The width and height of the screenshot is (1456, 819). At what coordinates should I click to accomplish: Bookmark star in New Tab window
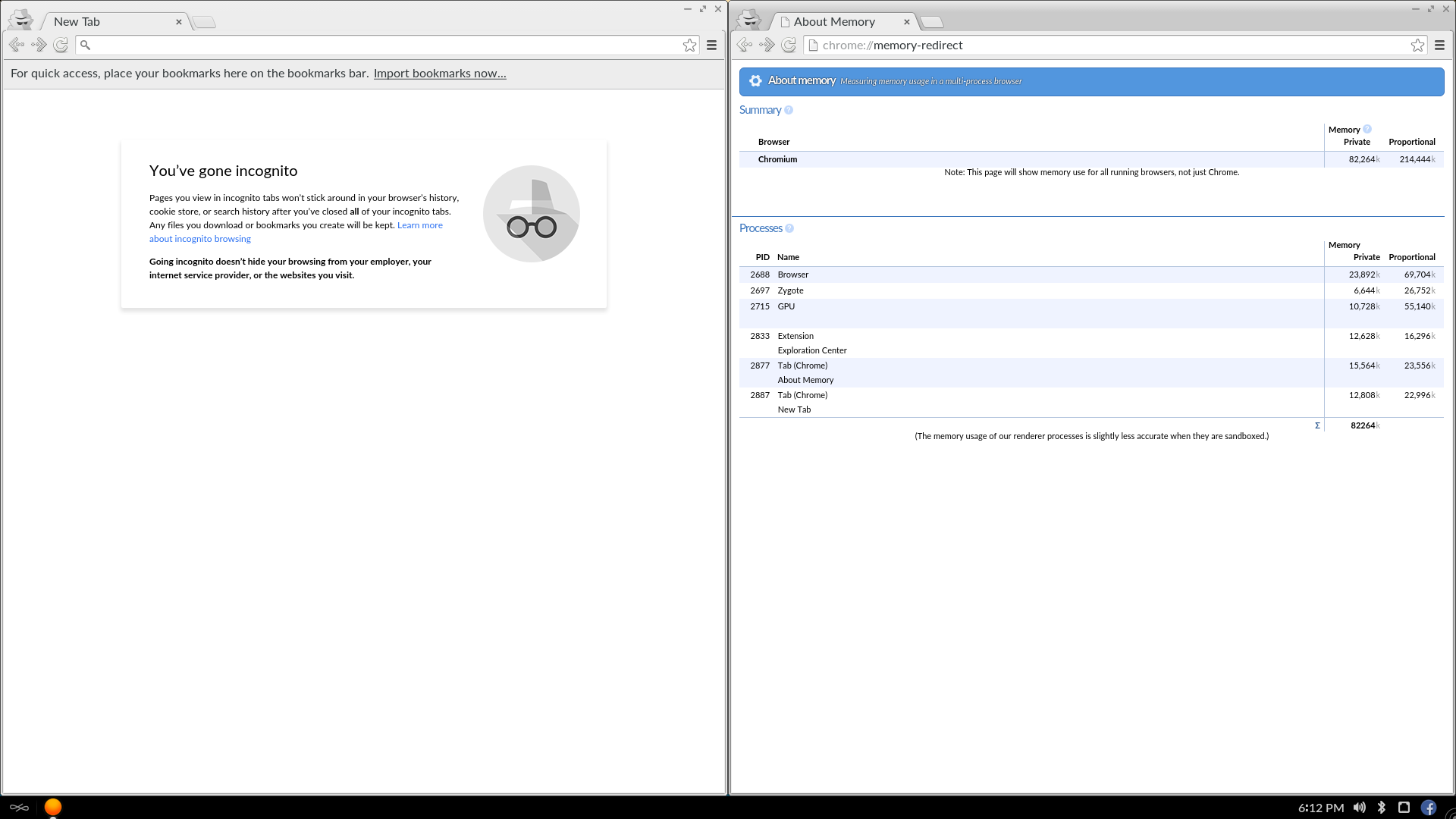tap(689, 45)
